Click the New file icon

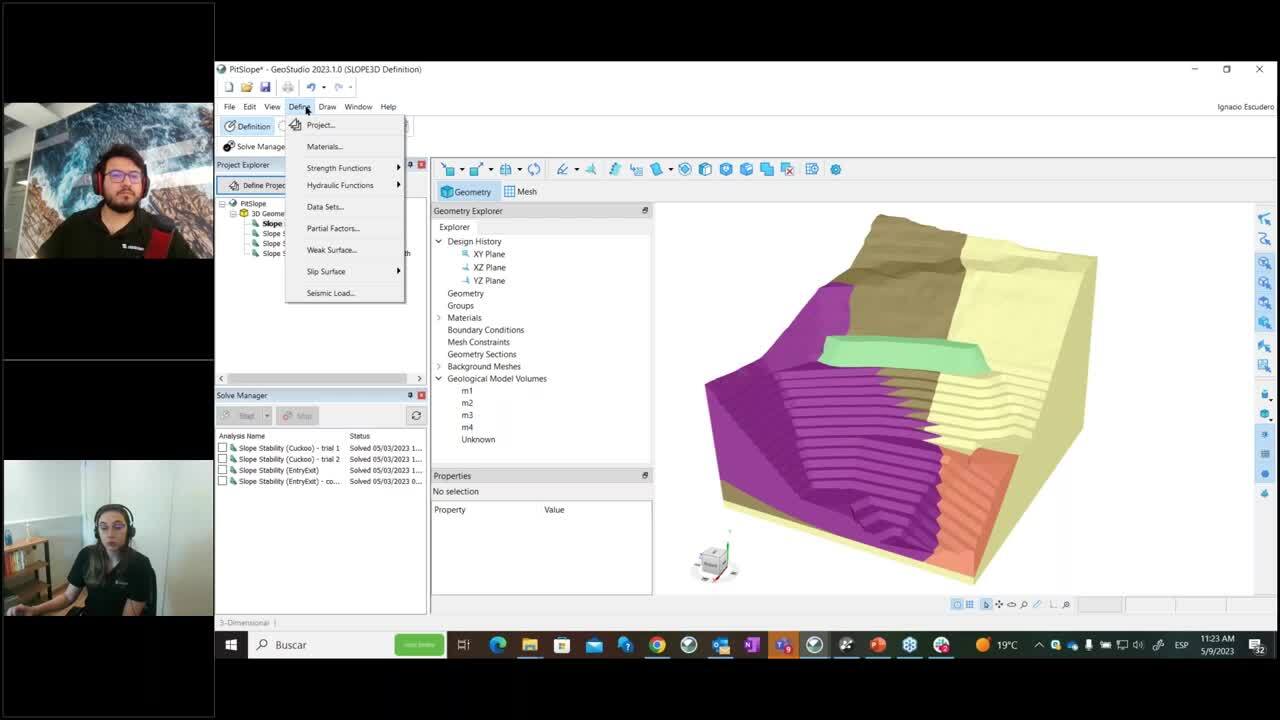coord(229,87)
